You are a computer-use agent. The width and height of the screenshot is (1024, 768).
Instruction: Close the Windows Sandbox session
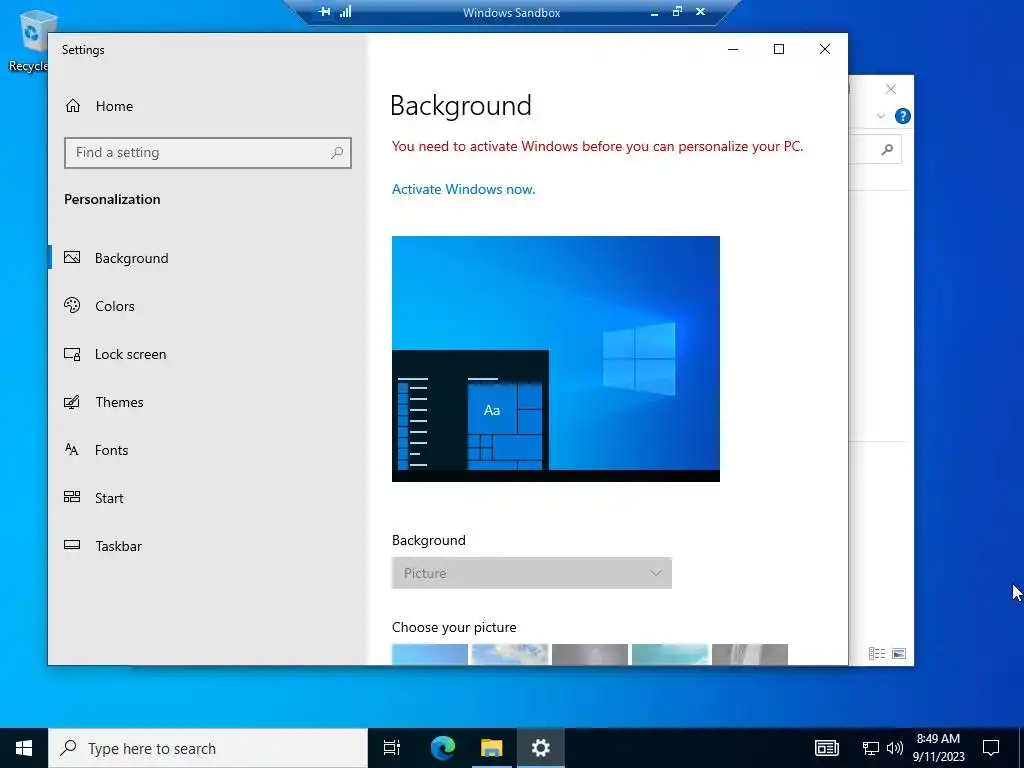click(x=701, y=12)
